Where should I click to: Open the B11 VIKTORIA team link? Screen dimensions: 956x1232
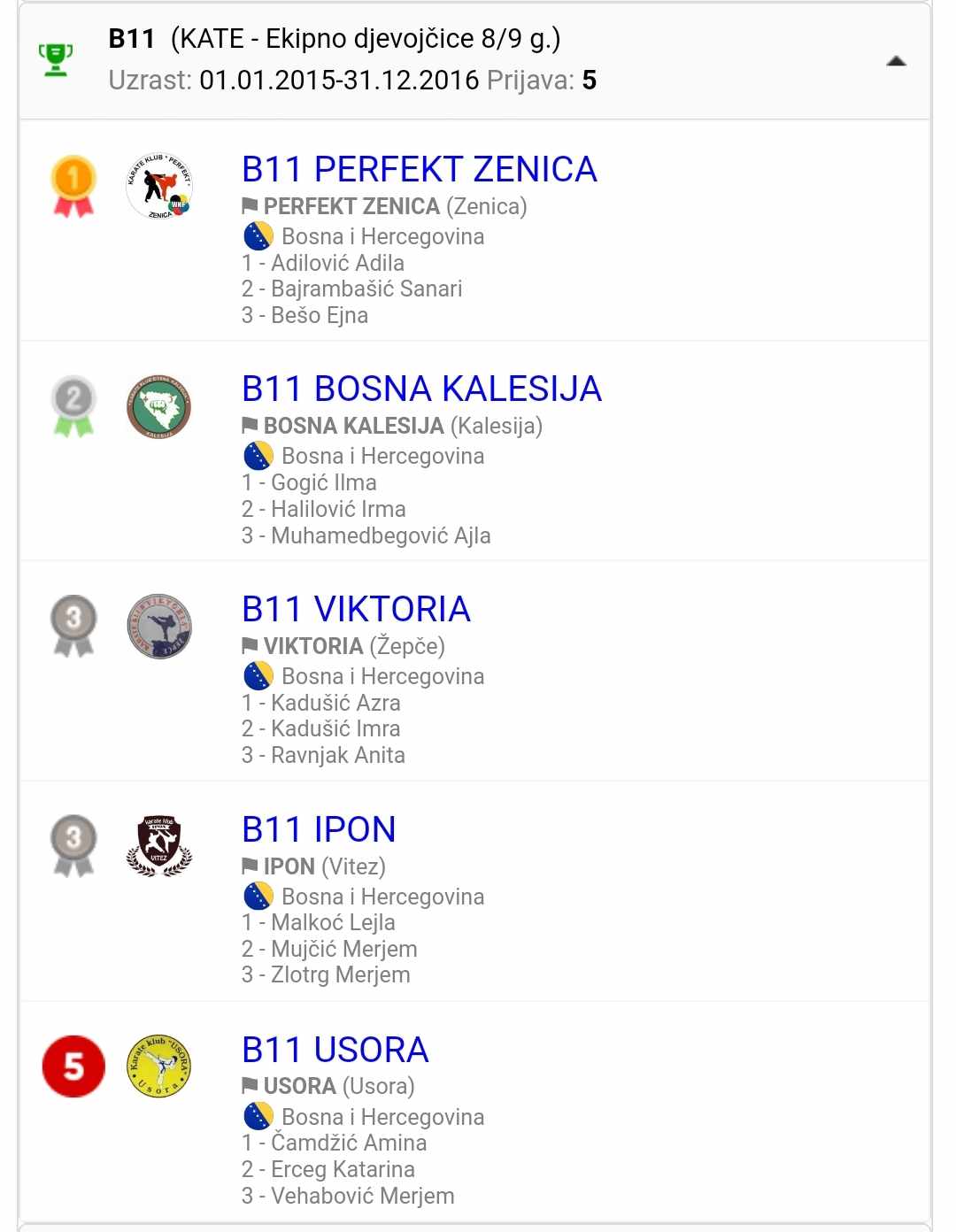pos(356,609)
